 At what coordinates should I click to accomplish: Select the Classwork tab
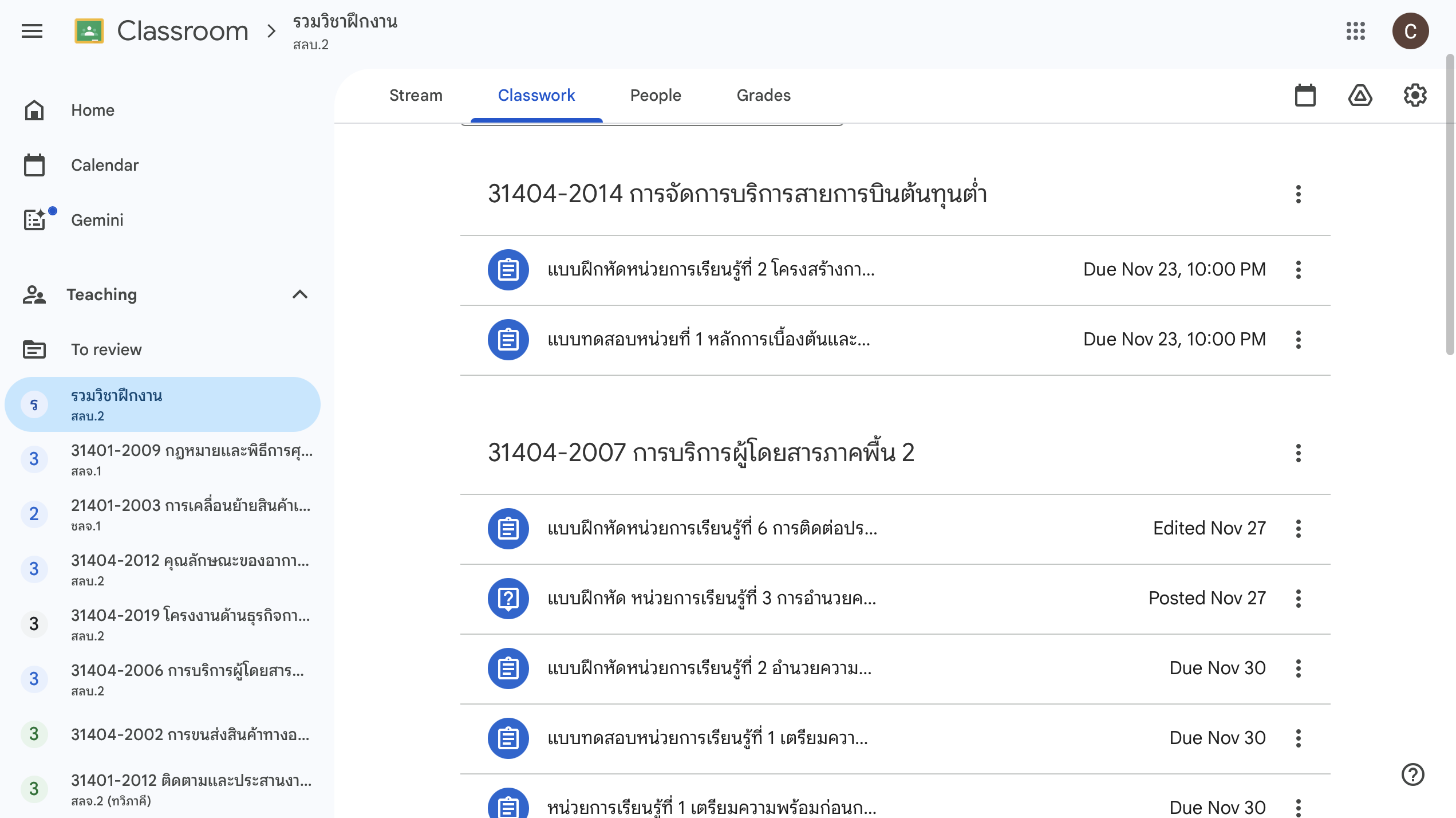pos(536,95)
